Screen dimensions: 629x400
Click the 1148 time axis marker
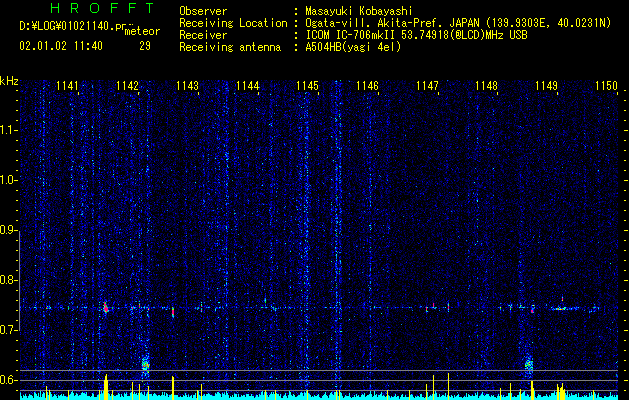pos(486,85)
